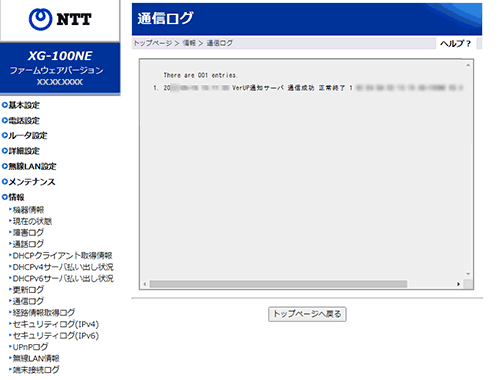View the 障害ログ page
The width and height of the screenshot is (500, 380).
(28, 233)
